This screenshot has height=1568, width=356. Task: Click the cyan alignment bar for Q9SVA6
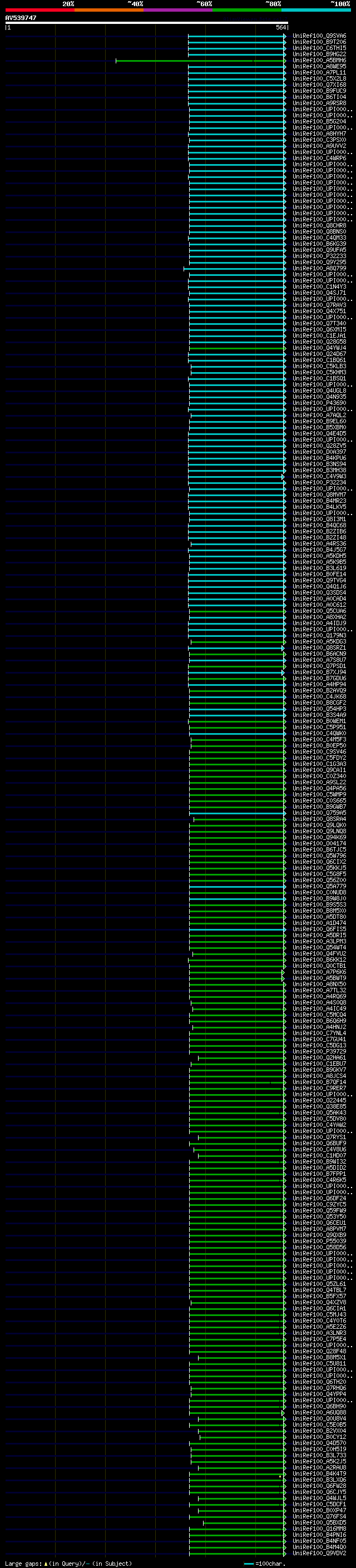pos(237,36)
